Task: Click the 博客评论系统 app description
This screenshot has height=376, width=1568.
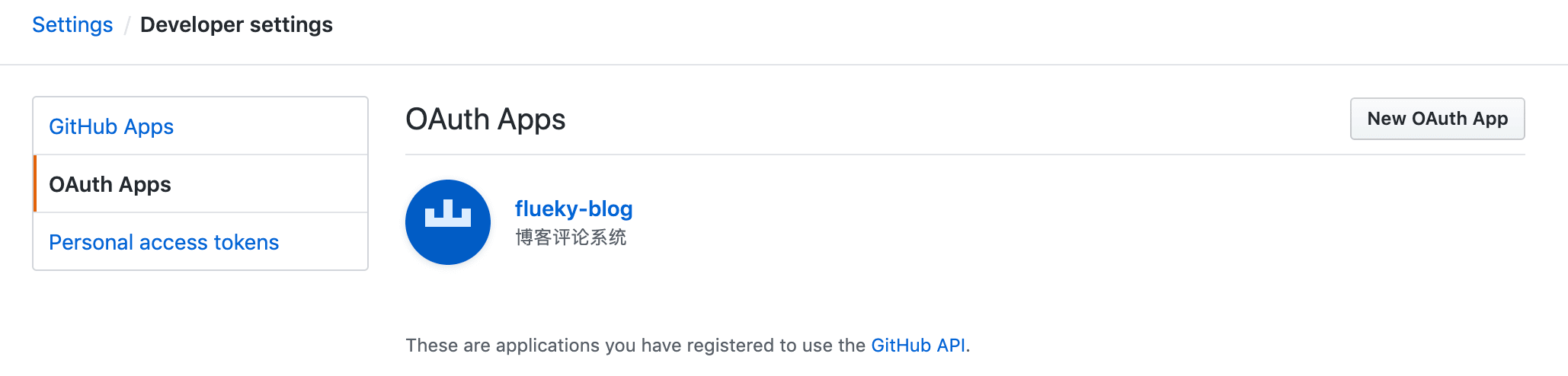Action: (x=571, y=237)
